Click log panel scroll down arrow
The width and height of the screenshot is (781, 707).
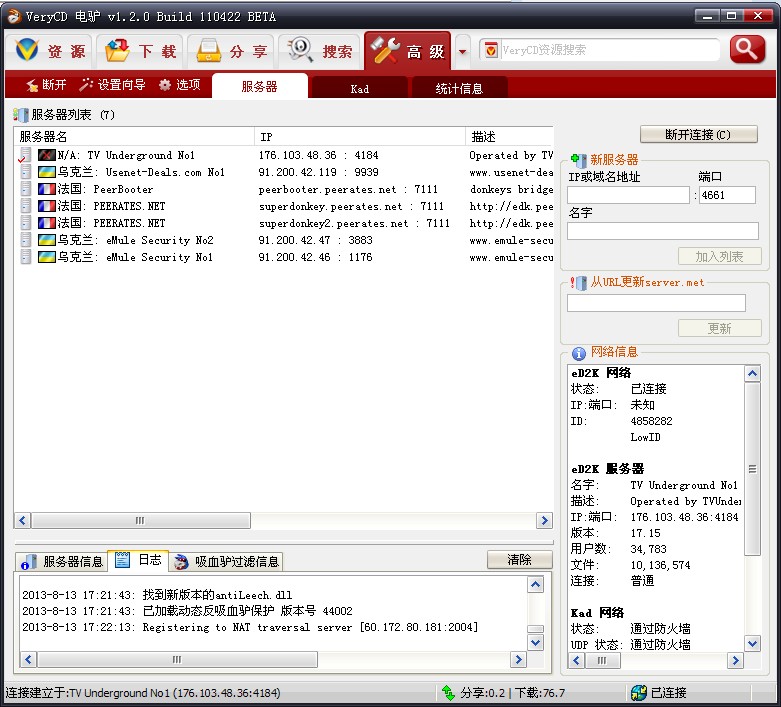(535, 643)
